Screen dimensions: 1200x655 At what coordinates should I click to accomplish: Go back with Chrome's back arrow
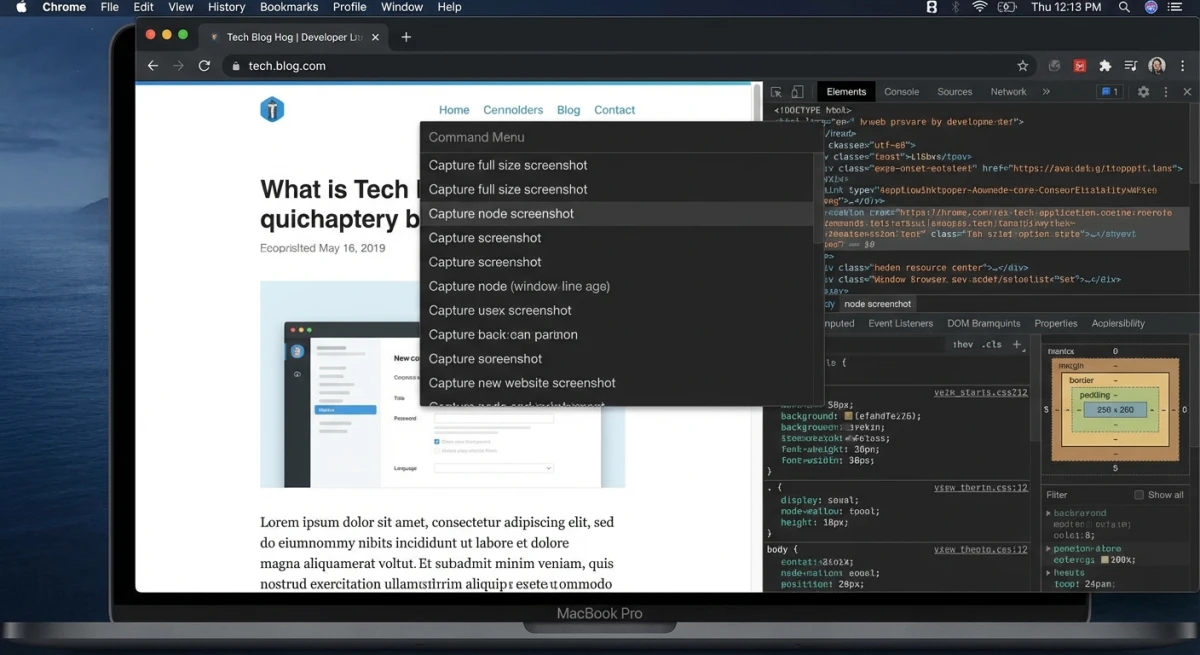(153, 66)
